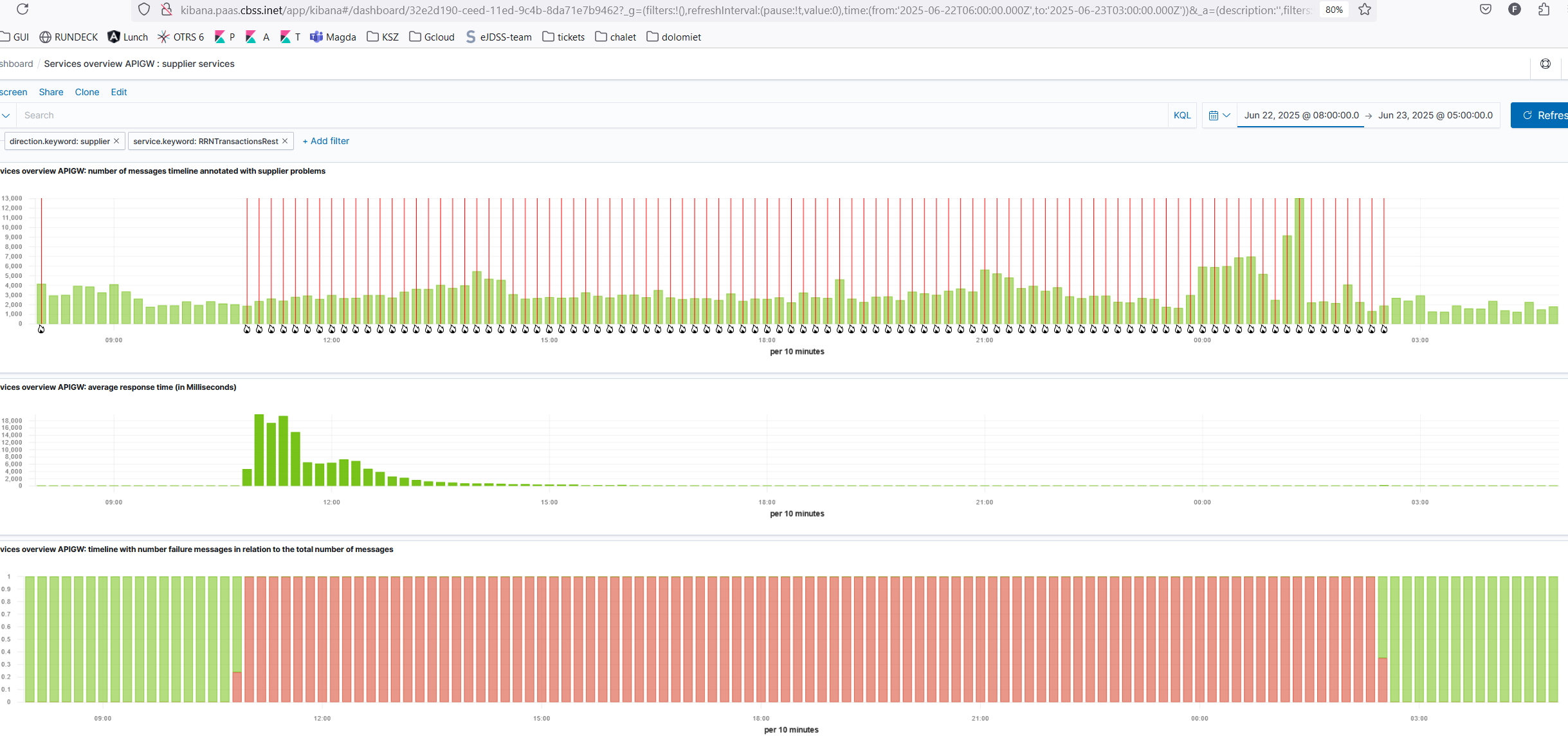
Task: Remove the RRNTransactionsRest service filter
Action: [x=285, y=141]
